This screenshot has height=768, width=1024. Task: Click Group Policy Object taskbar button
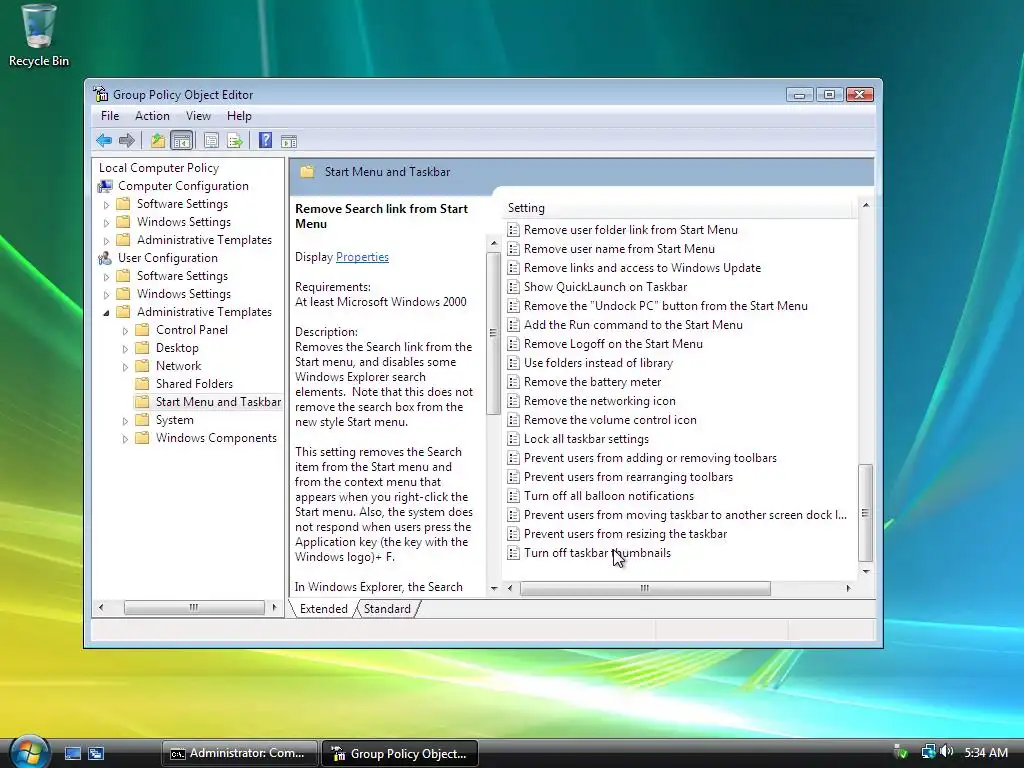[x=400, y=753]
